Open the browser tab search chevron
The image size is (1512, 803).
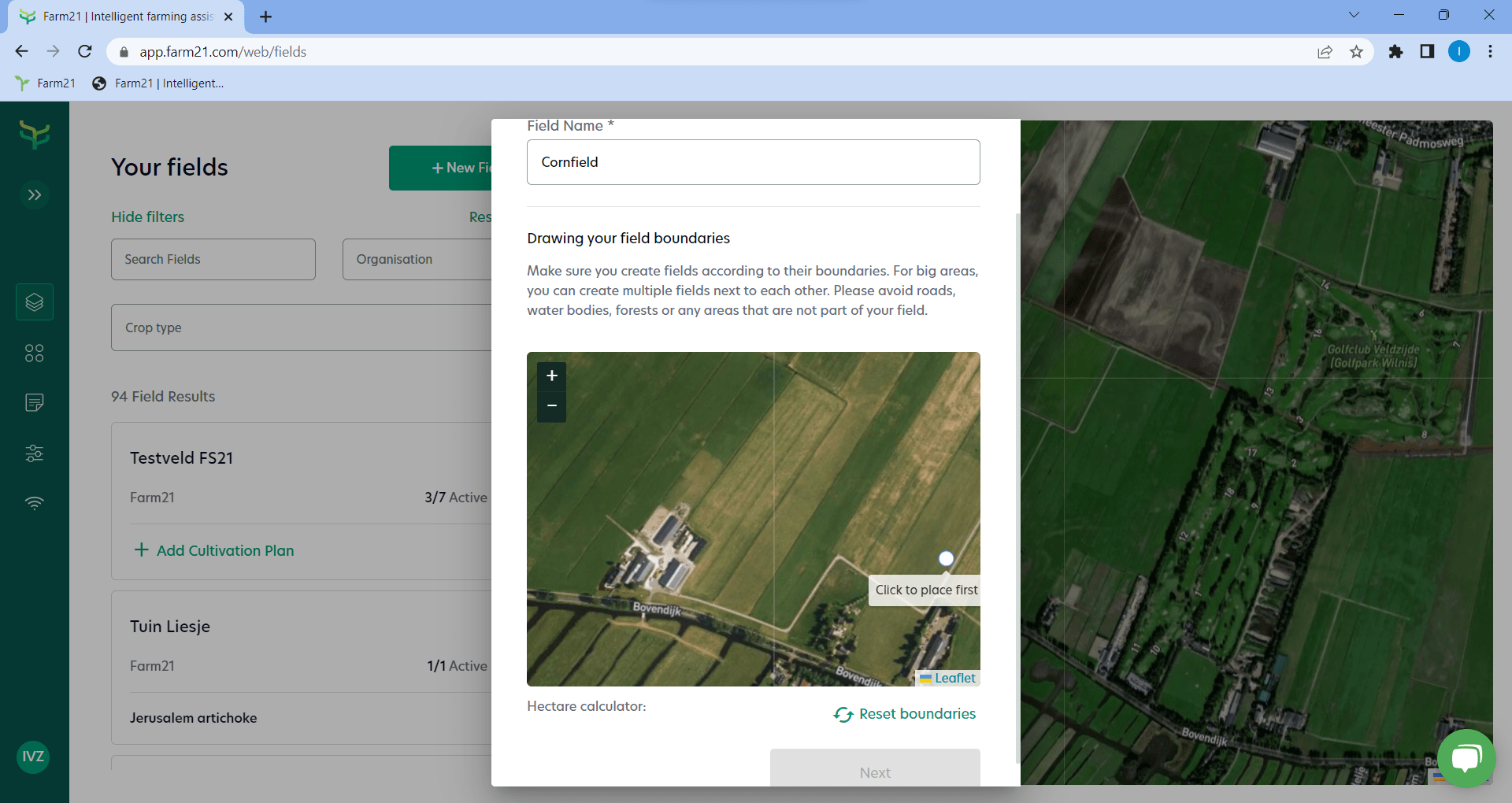1354,14
